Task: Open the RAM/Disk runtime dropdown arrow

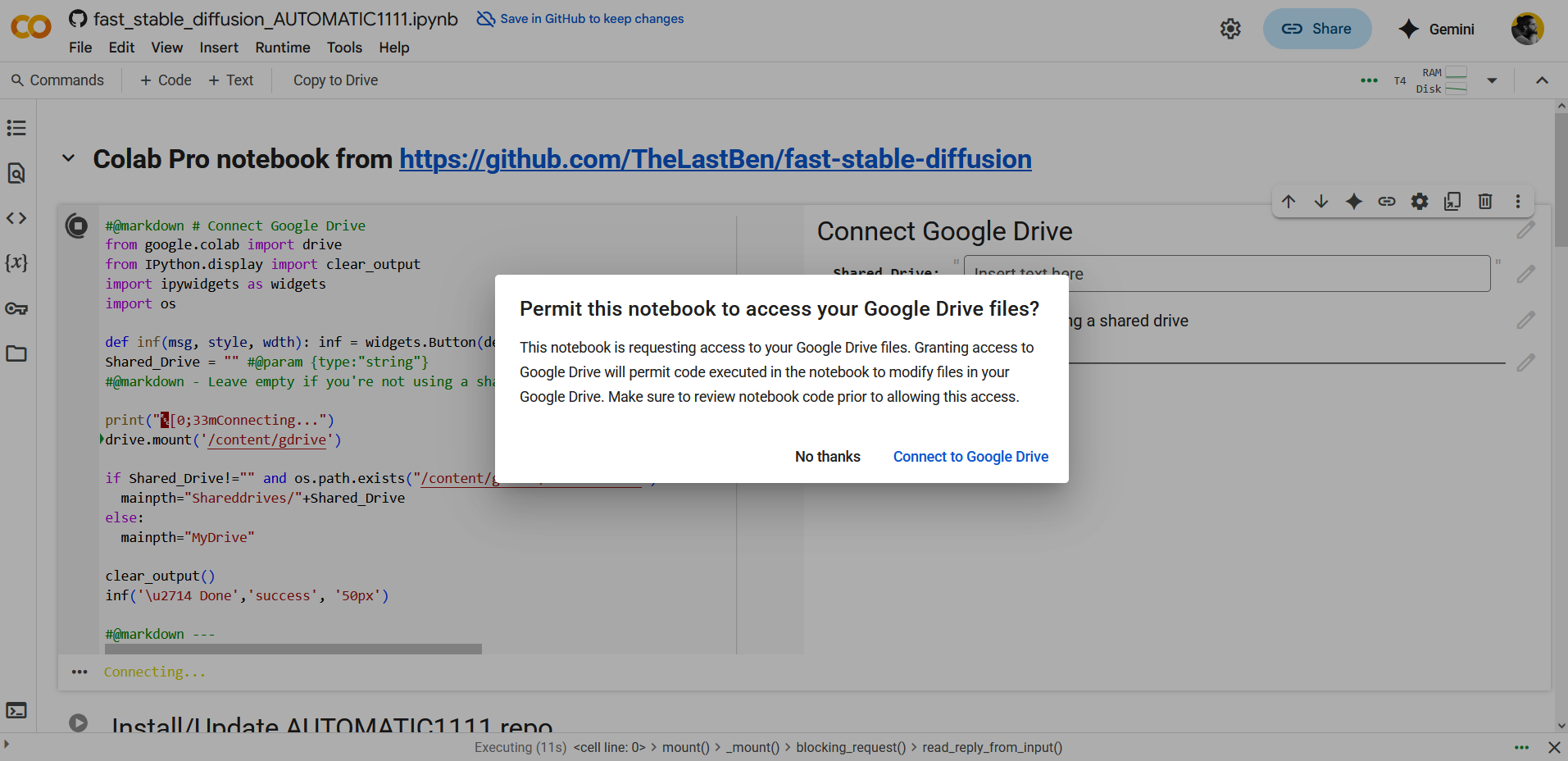Action: coord(1492,80)
